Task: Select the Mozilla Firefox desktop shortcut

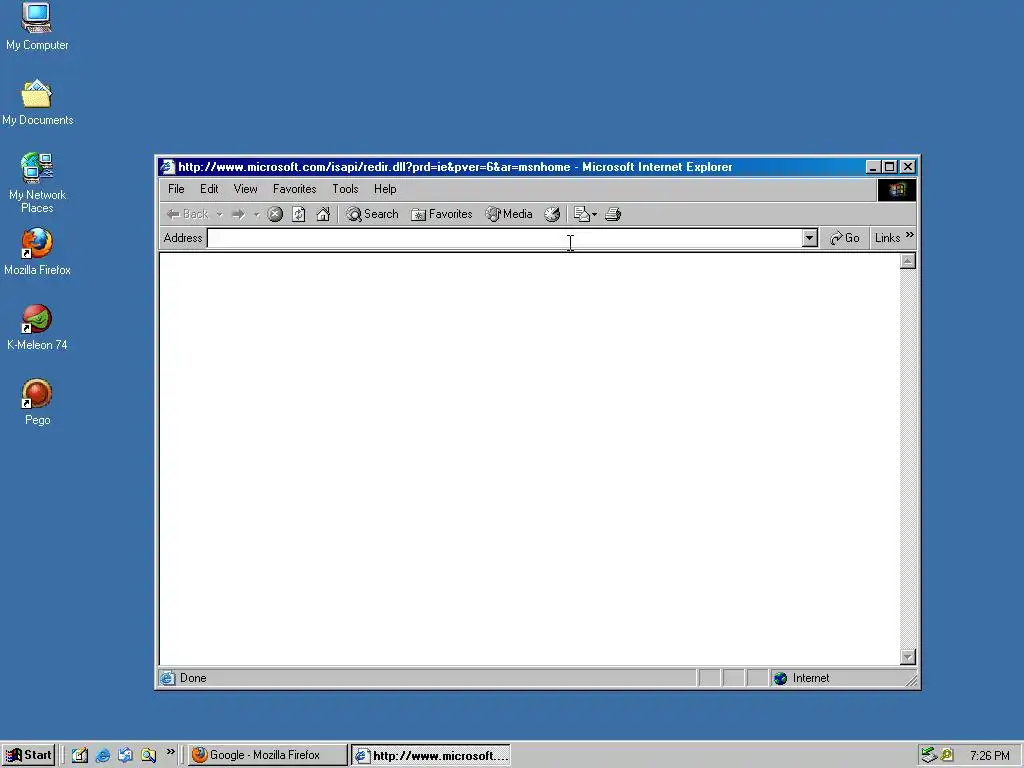Action: (x=37, y=252)
